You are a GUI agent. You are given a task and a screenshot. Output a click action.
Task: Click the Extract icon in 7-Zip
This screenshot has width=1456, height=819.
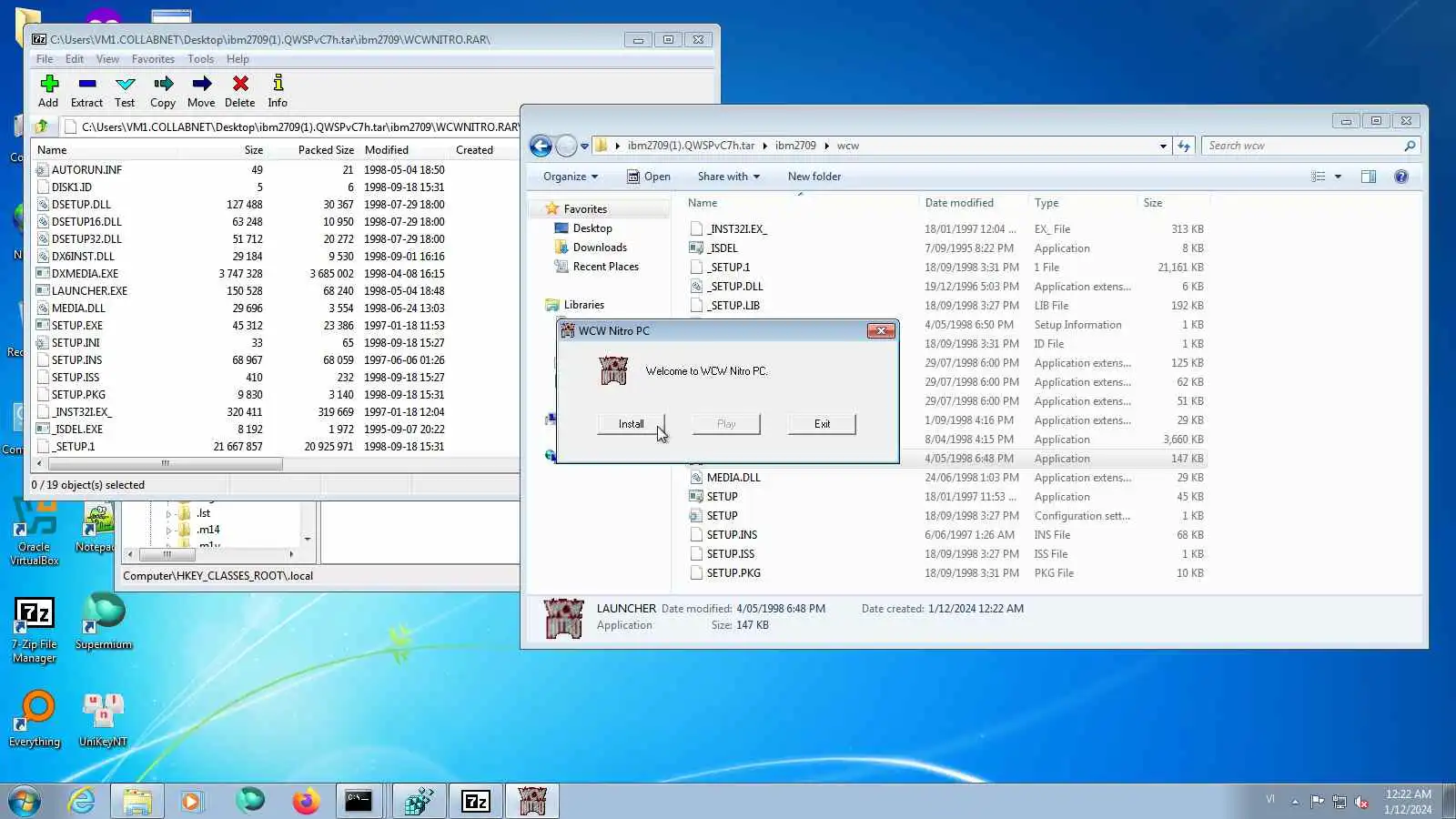coord(87,91)
